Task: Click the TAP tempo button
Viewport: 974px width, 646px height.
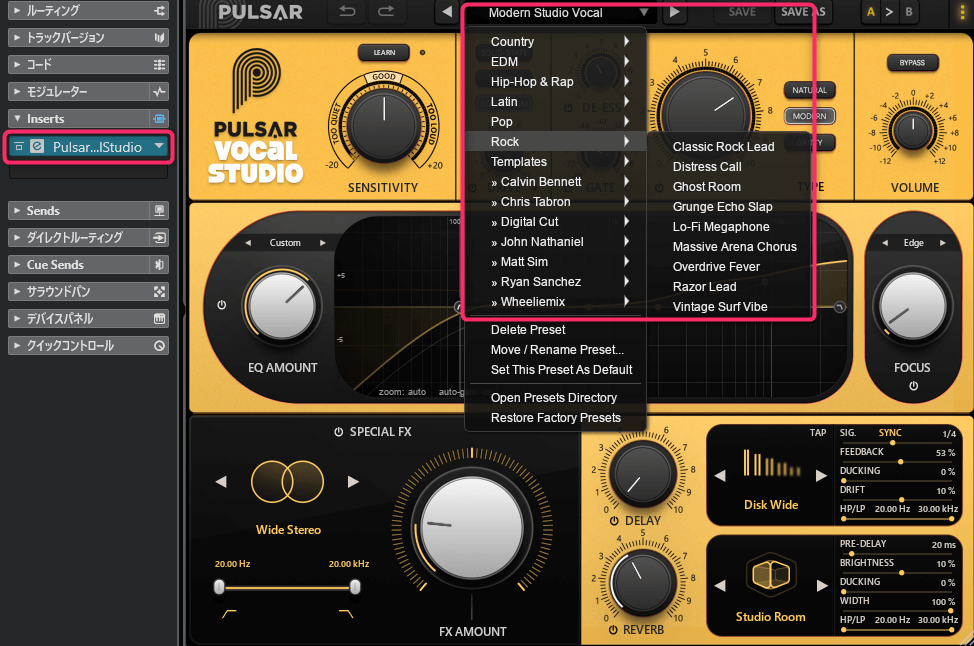Action: point(817,433)
